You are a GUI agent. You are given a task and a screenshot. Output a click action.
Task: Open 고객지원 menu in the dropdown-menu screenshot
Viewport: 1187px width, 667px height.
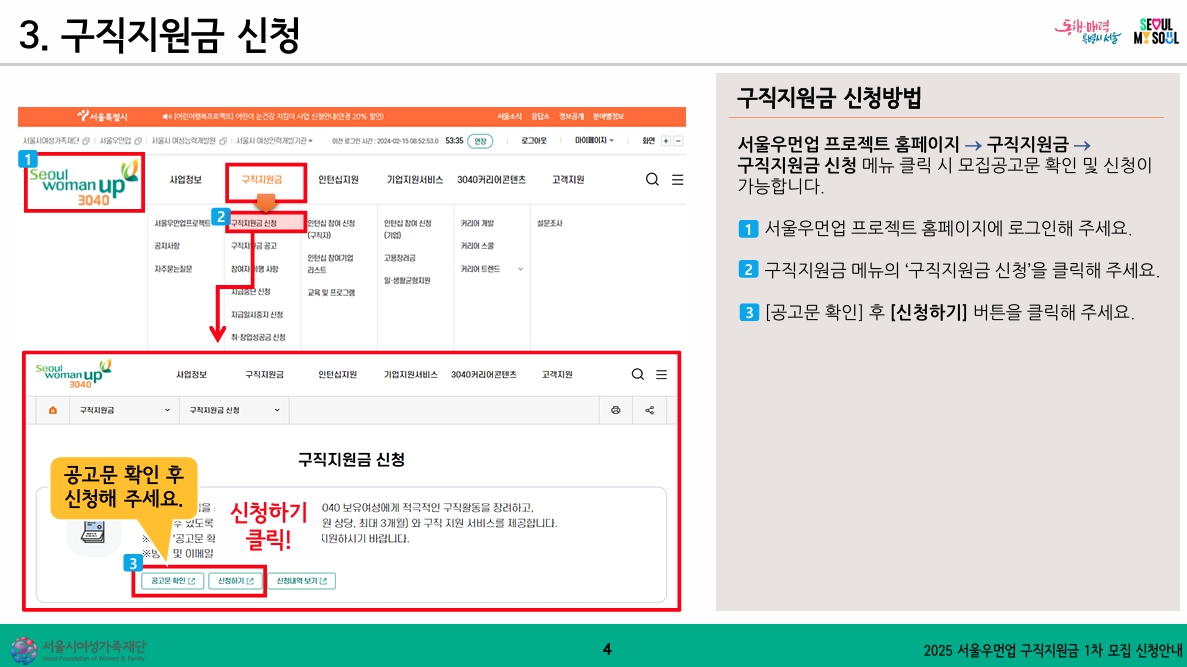pyautogui.click(x=568, y=179)
